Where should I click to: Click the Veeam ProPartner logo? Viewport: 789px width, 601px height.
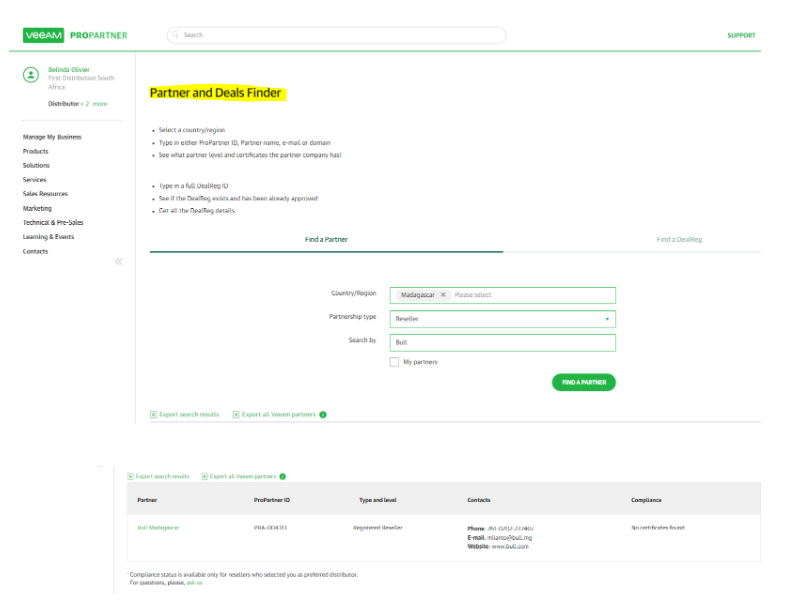75,35
